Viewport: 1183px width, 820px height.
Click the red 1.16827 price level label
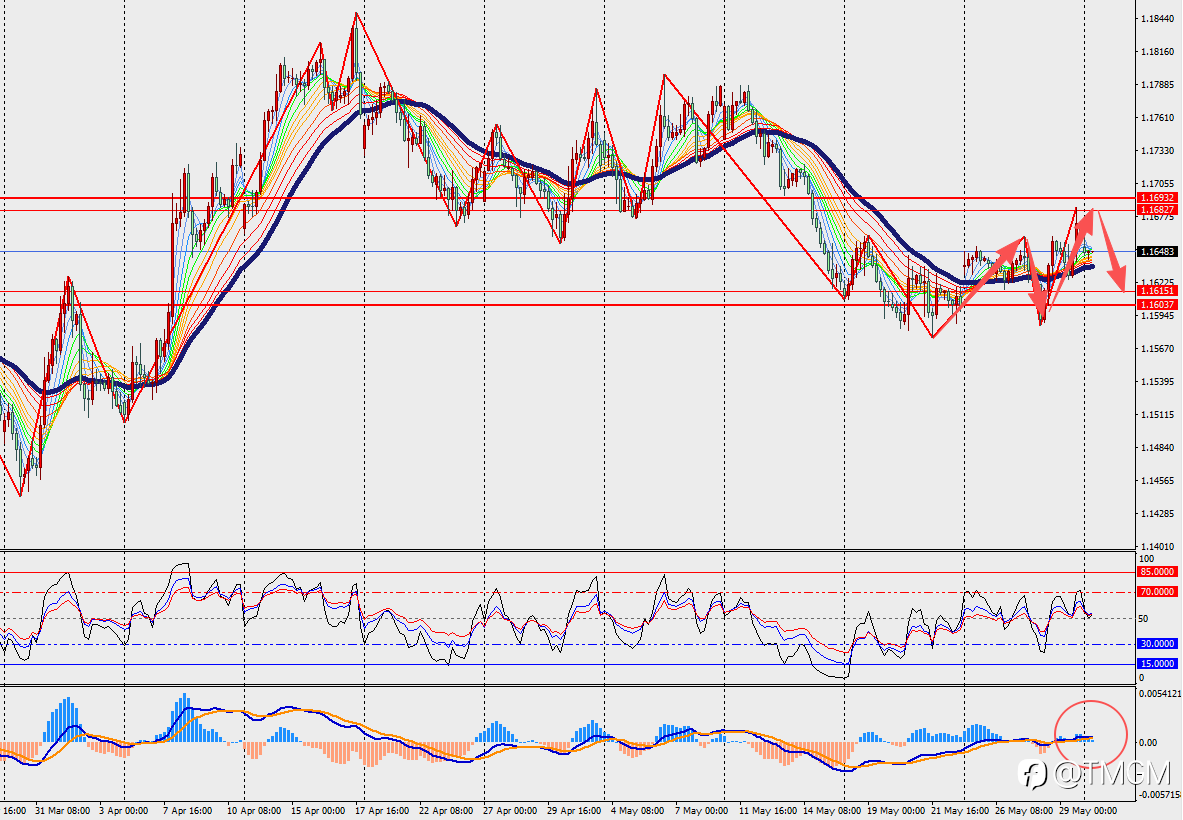pyautogui.click(x=1157, y=210)
